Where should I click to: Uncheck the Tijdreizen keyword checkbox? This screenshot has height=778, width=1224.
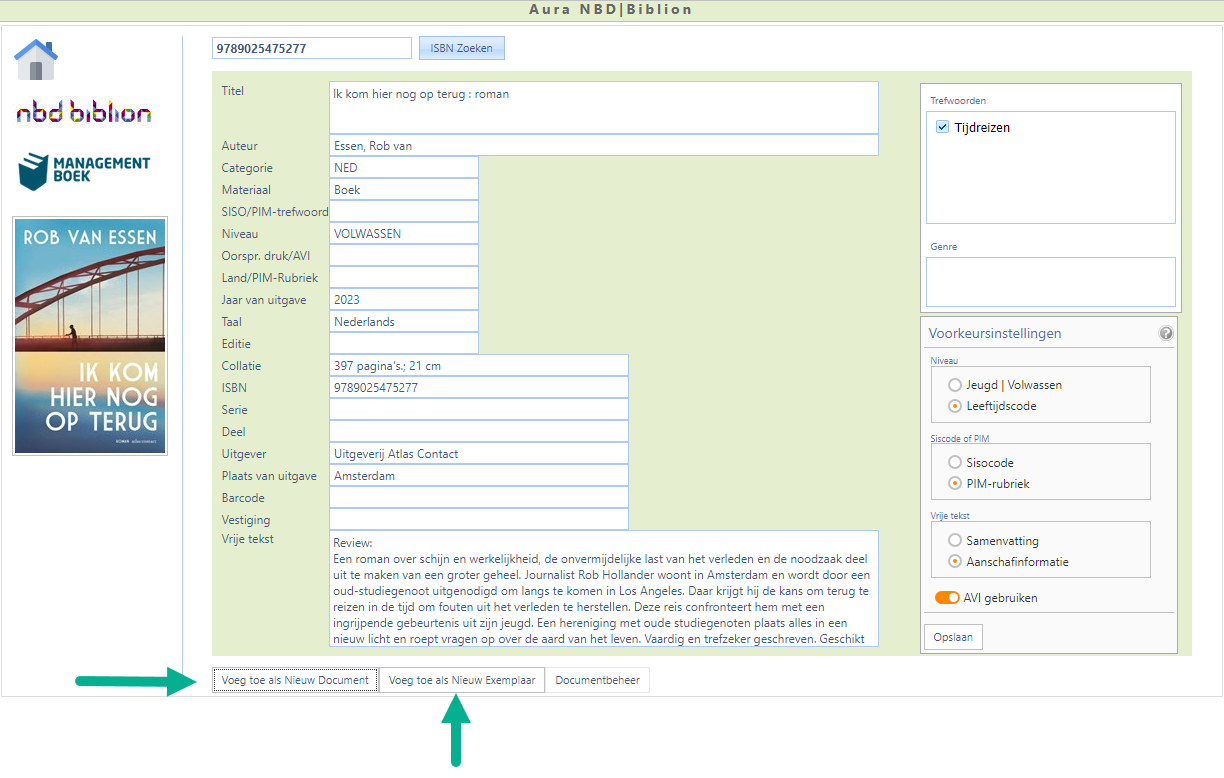click(942, 128)
